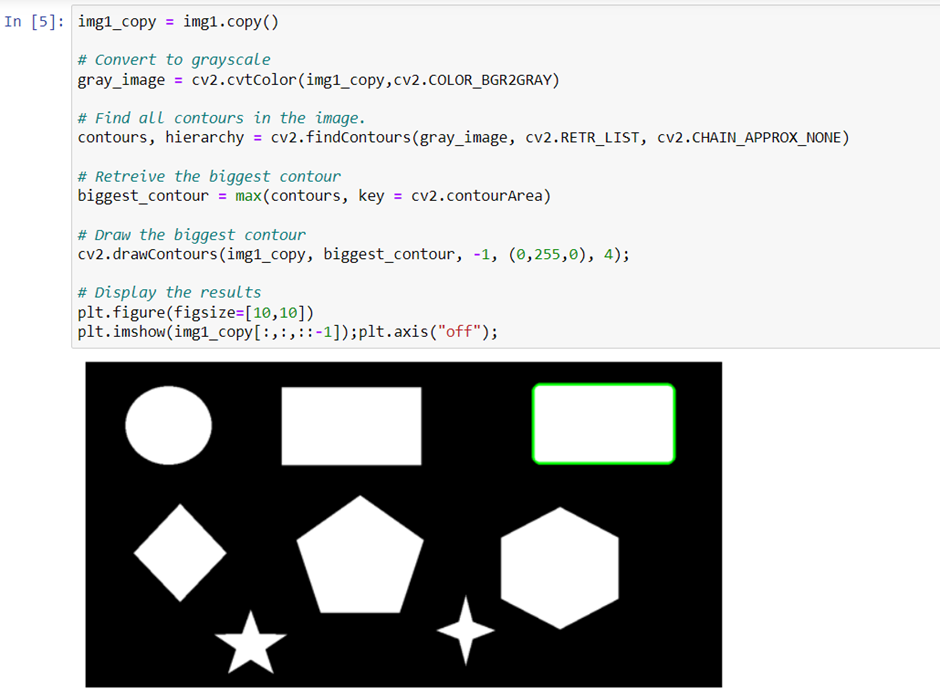Click the biggest_contour max line
940x690 pixels.
click(x=314, y=196)
